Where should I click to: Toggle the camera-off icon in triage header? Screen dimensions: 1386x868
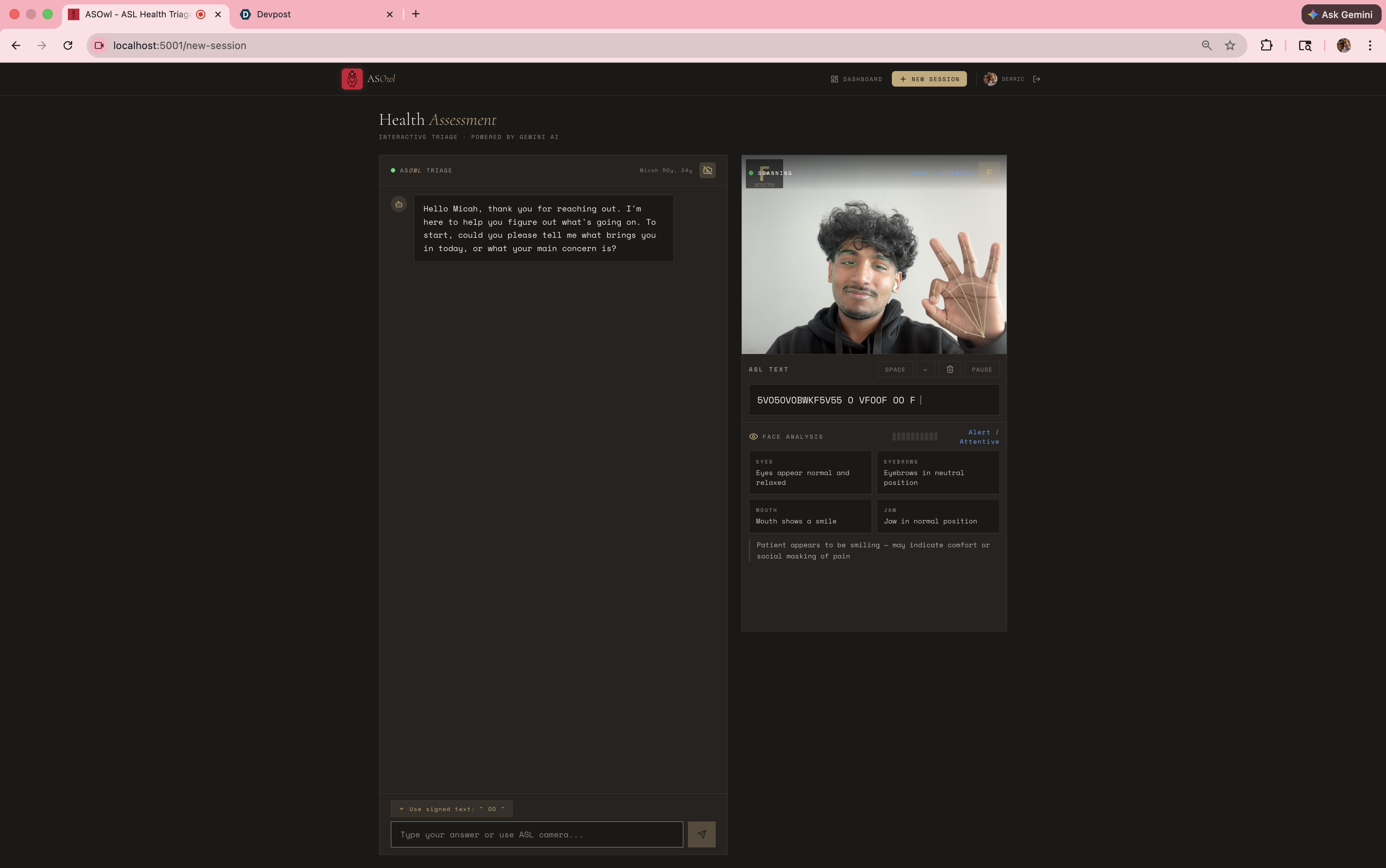pyautogui.click(x=707, y=171)
